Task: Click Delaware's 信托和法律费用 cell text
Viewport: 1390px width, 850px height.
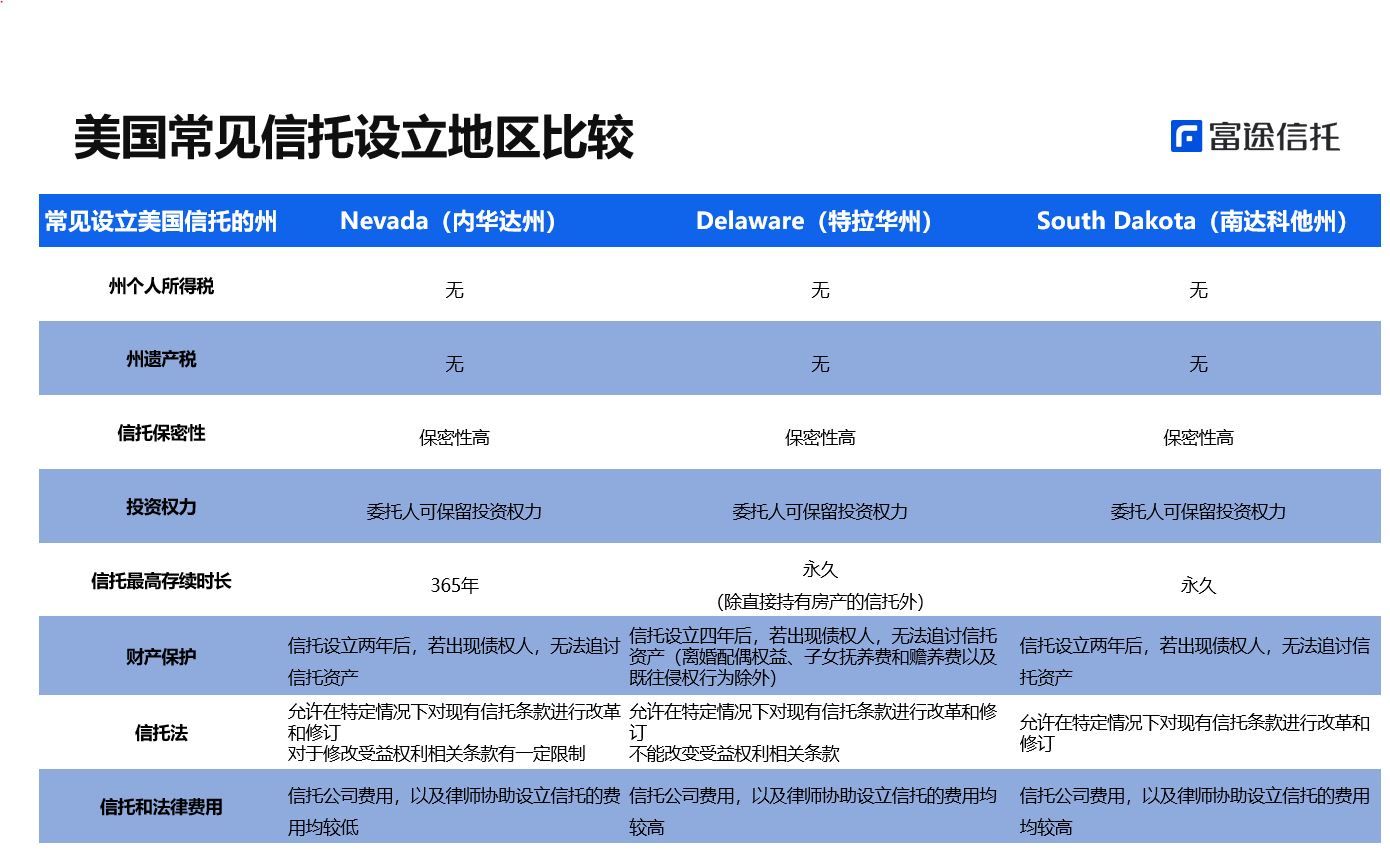Action: point(813,811)
